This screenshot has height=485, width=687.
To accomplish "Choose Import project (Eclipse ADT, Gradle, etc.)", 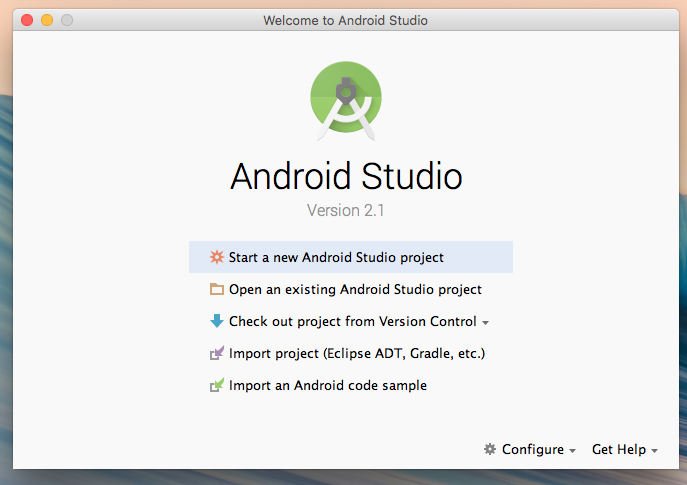I will pos(357,353).
